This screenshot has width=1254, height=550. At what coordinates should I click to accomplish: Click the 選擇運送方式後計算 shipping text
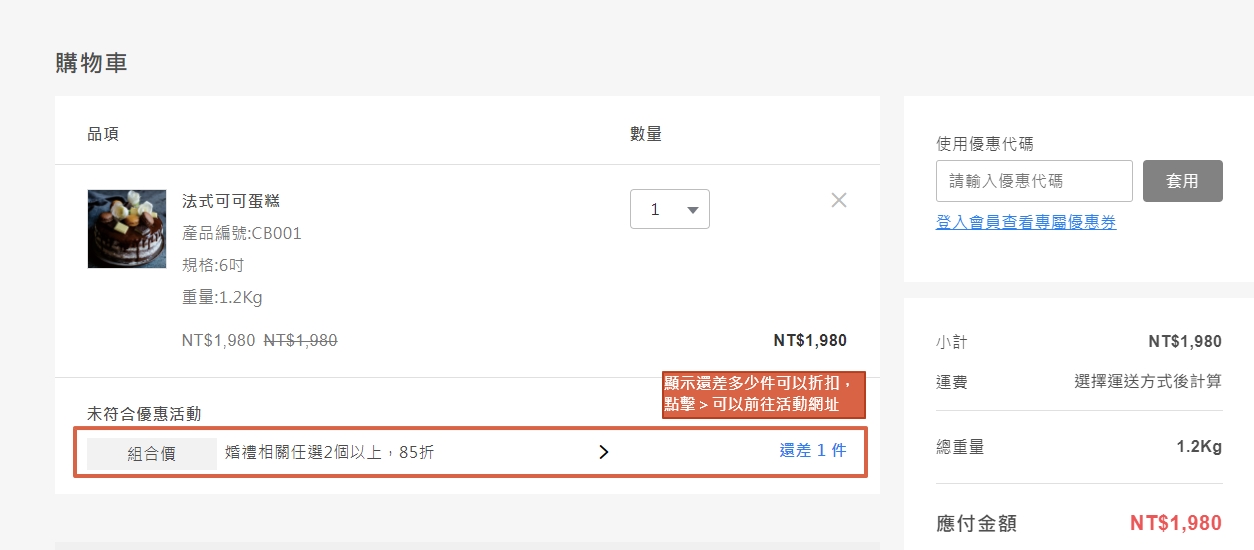tap(1147, 382)
